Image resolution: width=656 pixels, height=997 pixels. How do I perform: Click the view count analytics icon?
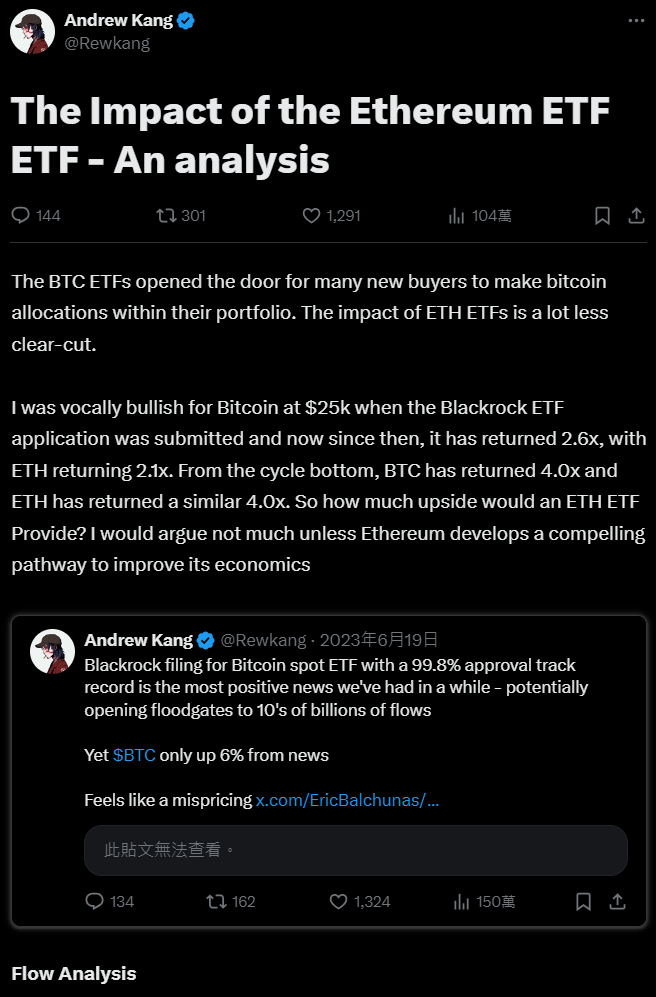[x=456, y=215]
